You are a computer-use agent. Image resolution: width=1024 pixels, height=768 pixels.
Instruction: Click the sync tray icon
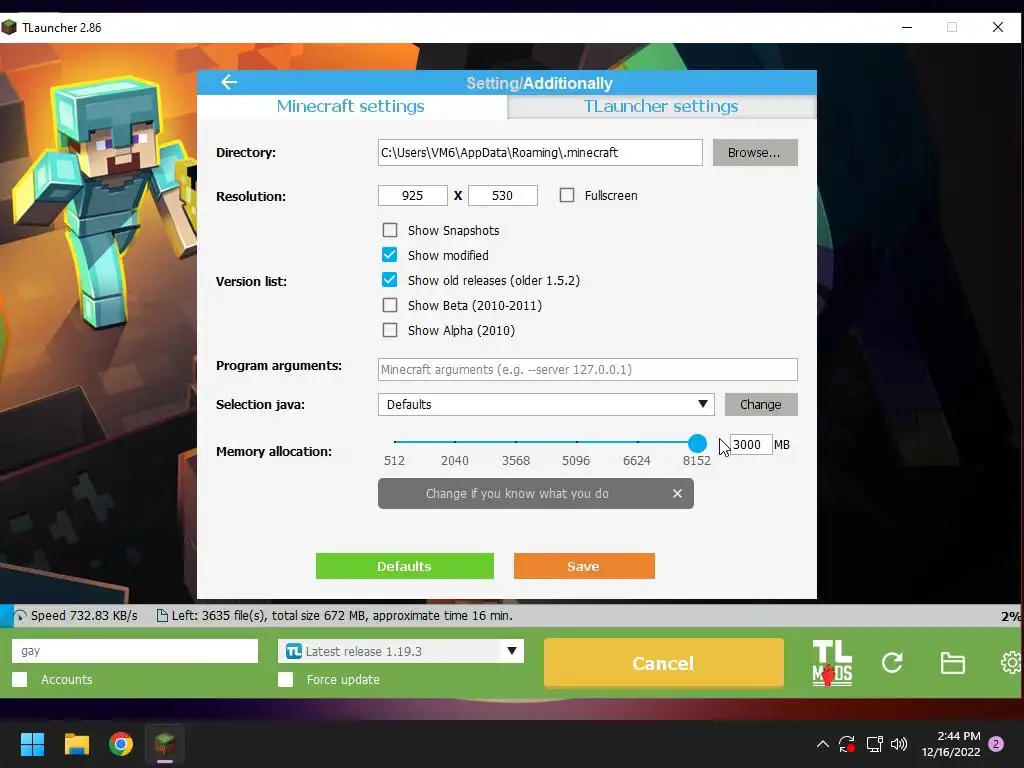(x=847, y=744)
